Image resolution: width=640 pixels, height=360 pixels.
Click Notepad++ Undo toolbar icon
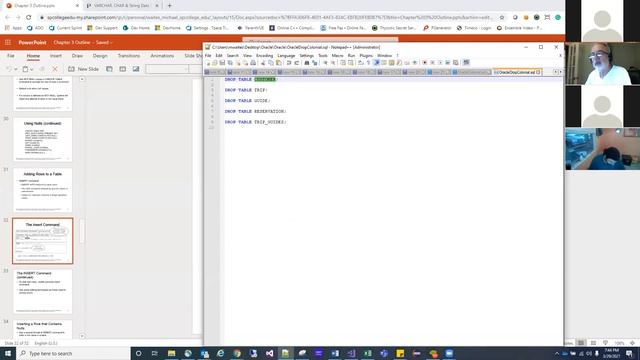(x=289, y=63)
